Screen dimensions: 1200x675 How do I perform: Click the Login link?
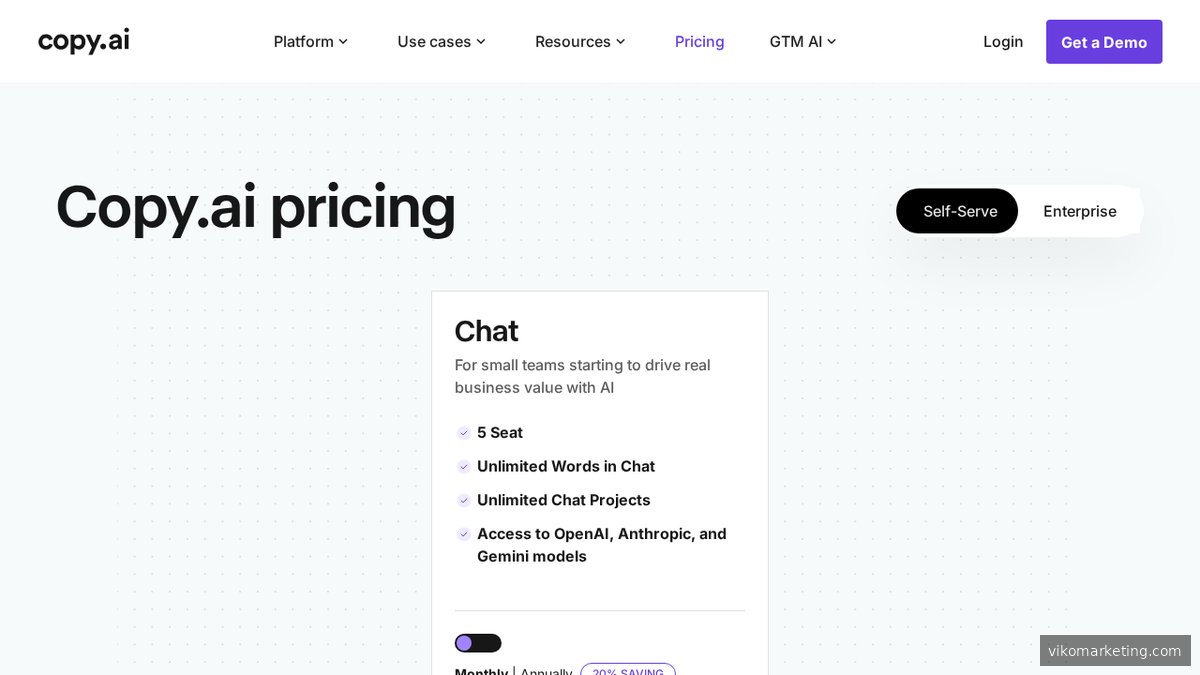[1003, 41]
